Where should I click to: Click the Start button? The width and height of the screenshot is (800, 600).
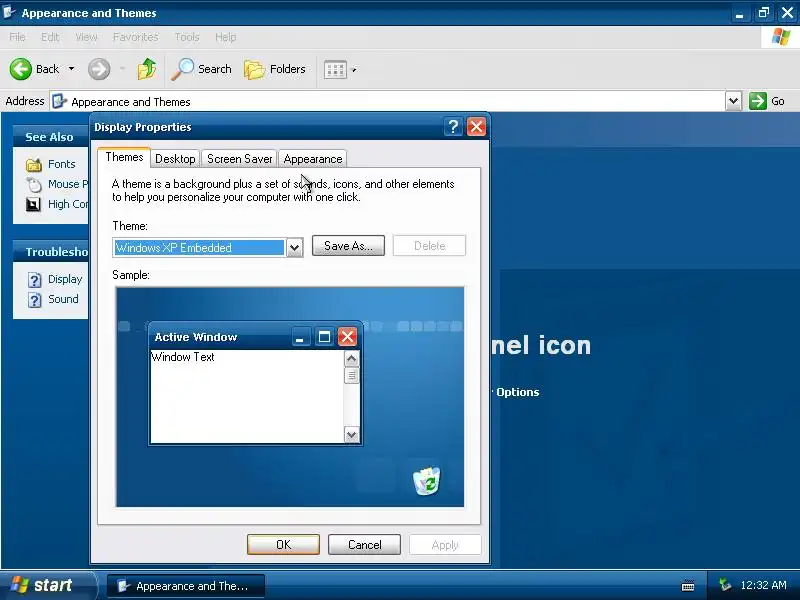(x=48, y=585)
